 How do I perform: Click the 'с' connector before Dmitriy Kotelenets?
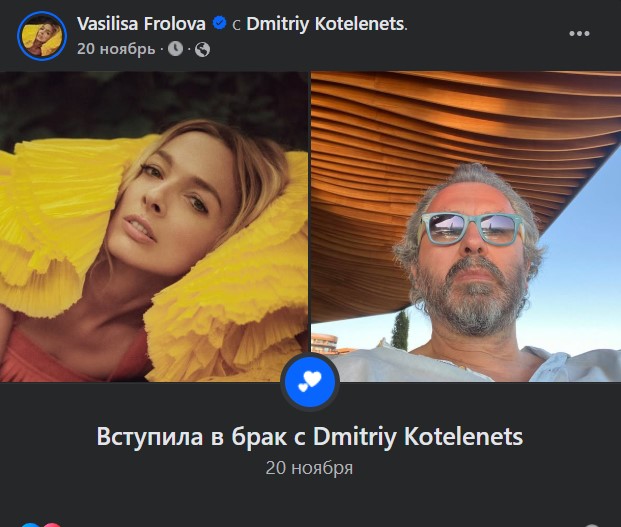click(x=236, y=25)
